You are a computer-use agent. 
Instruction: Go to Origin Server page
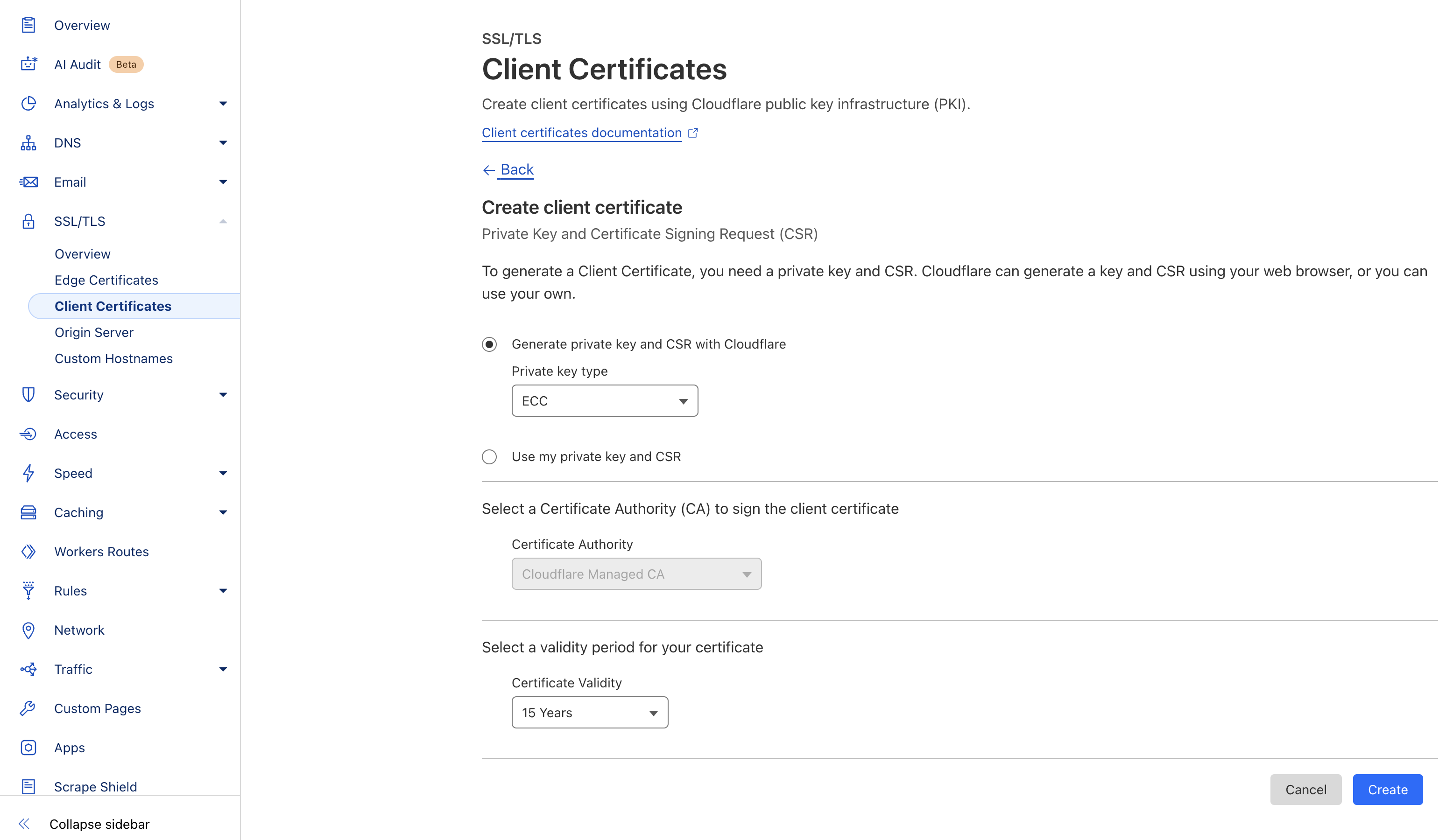coord(94,332)
